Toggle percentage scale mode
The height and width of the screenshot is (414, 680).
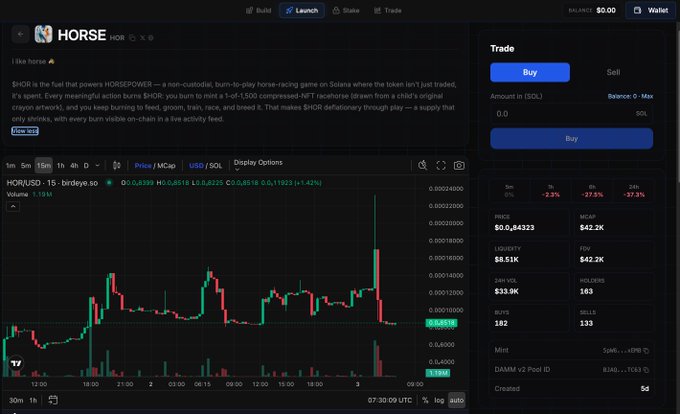[x=425, y=400]
